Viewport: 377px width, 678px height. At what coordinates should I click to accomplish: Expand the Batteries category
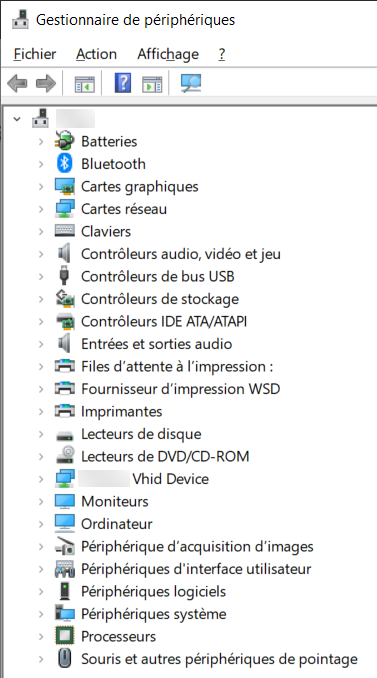click(41, 141)
